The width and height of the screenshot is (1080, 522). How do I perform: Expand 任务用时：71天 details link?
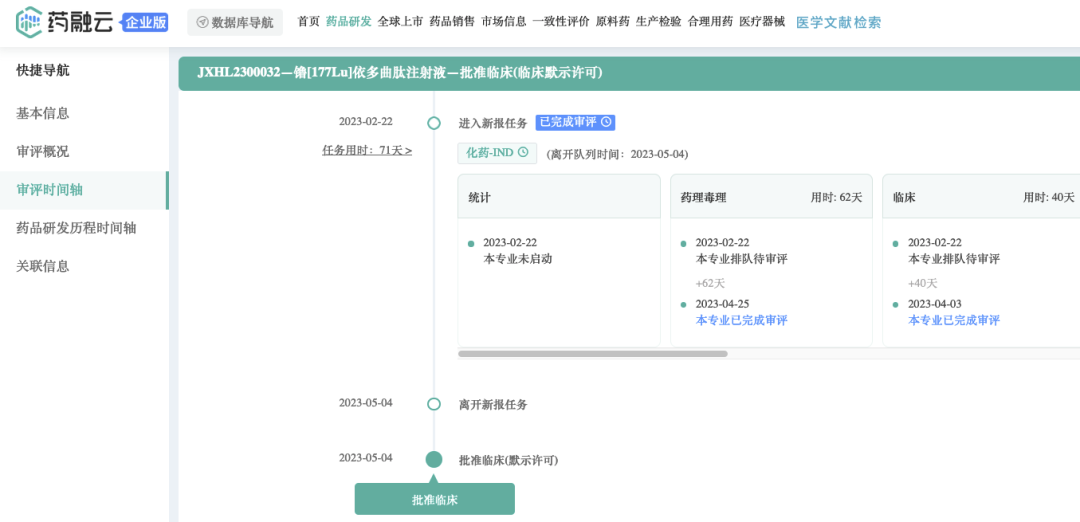click(x=367, y=151)
